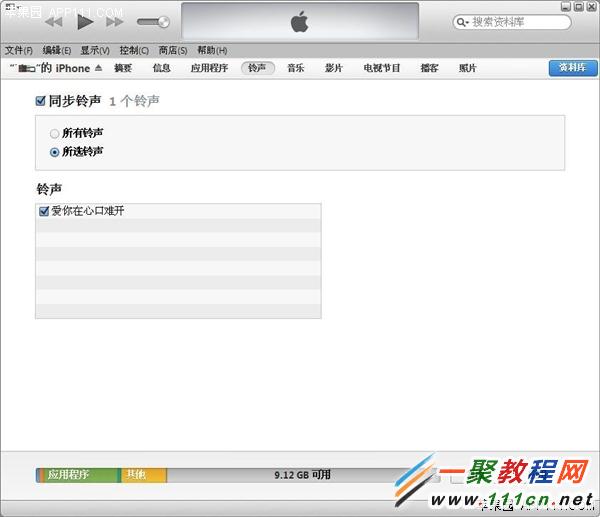The width and height of the screenshot is (600, 517).
Task: Click the Apple logo display area
Action: pyautogui.click(x=300, y=21)
